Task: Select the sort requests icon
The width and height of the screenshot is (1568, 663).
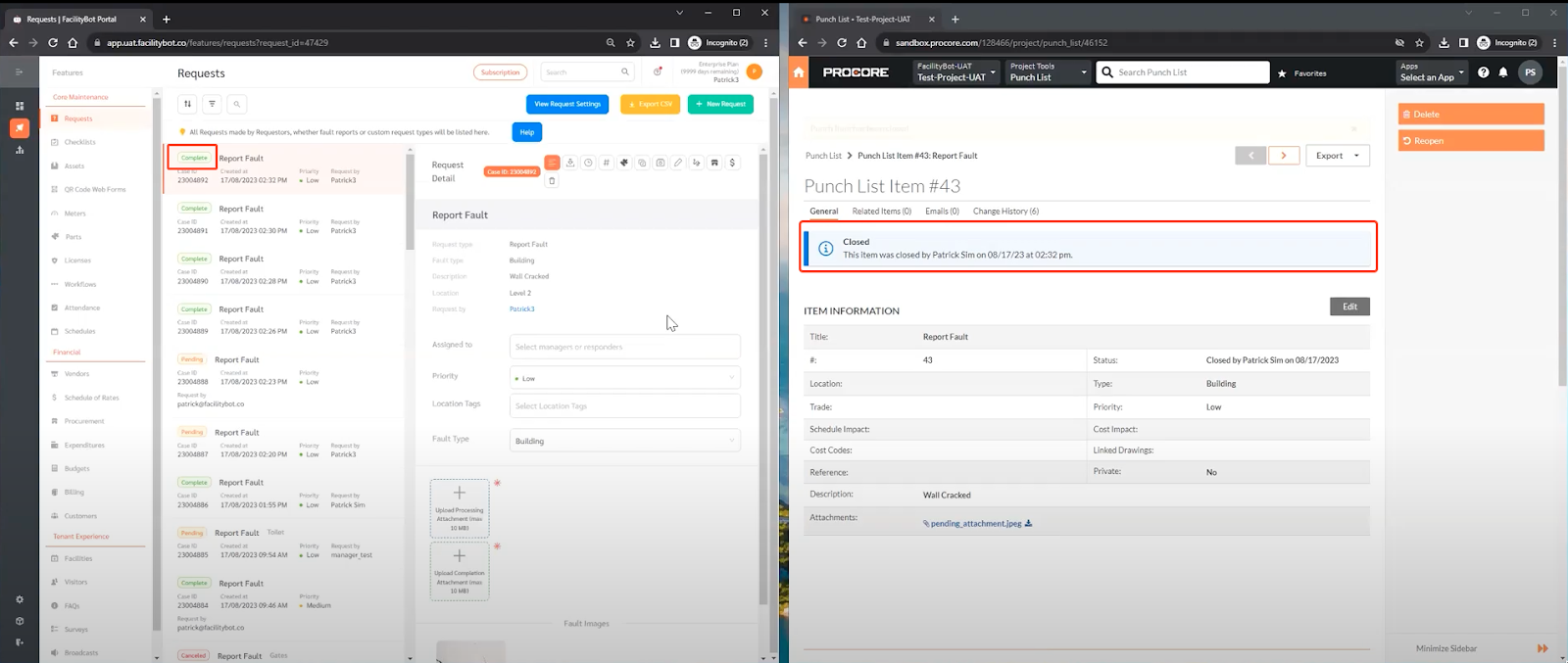Action: click(187, 104)
